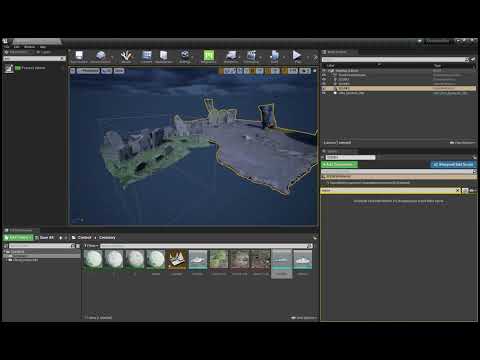The image size is (480, 360).
Task: Click the green Add Component button
Action: click(x=339, y=164)
